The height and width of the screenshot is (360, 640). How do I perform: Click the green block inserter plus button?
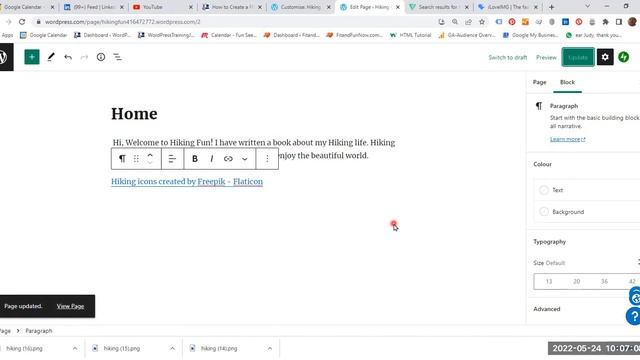tap(32, 57)
